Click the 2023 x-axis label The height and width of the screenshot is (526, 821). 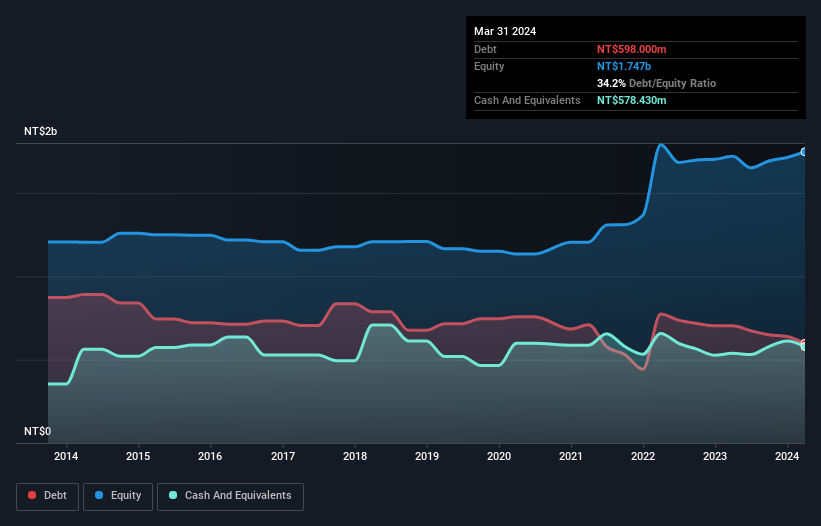(715, 456)
